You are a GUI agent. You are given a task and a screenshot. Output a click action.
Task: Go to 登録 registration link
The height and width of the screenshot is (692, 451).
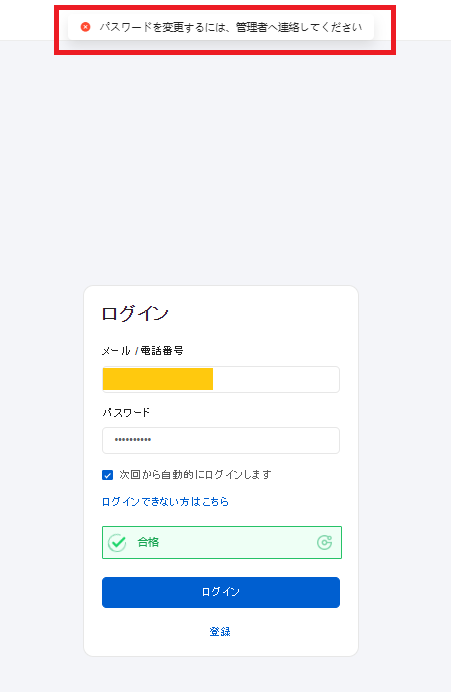click(220, 632)
